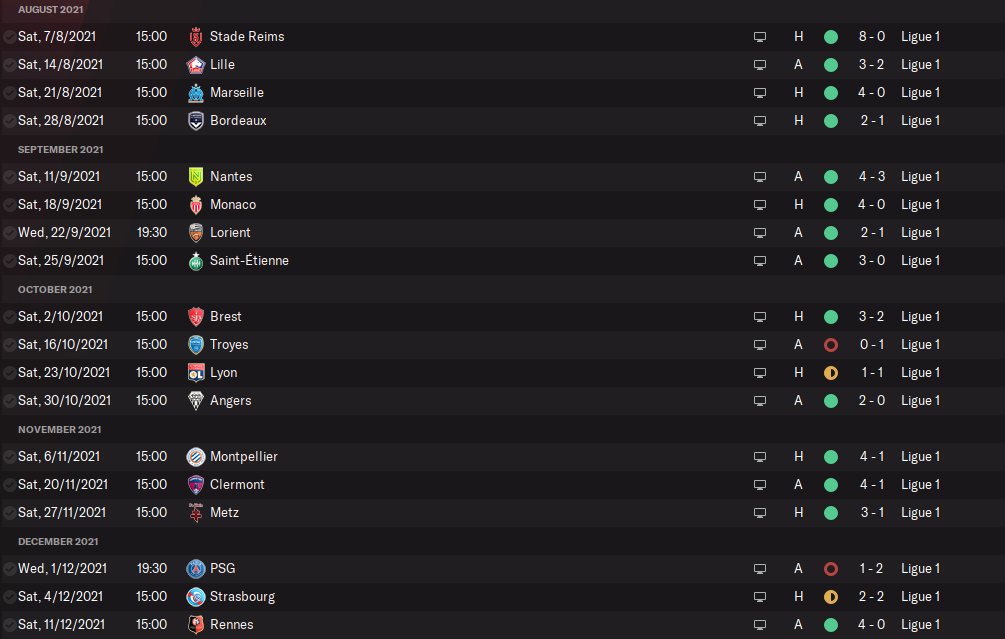This screenshot has width=1005, height=639.
Task: Click the PSG club badge
Action: click(x=195, y=568)
